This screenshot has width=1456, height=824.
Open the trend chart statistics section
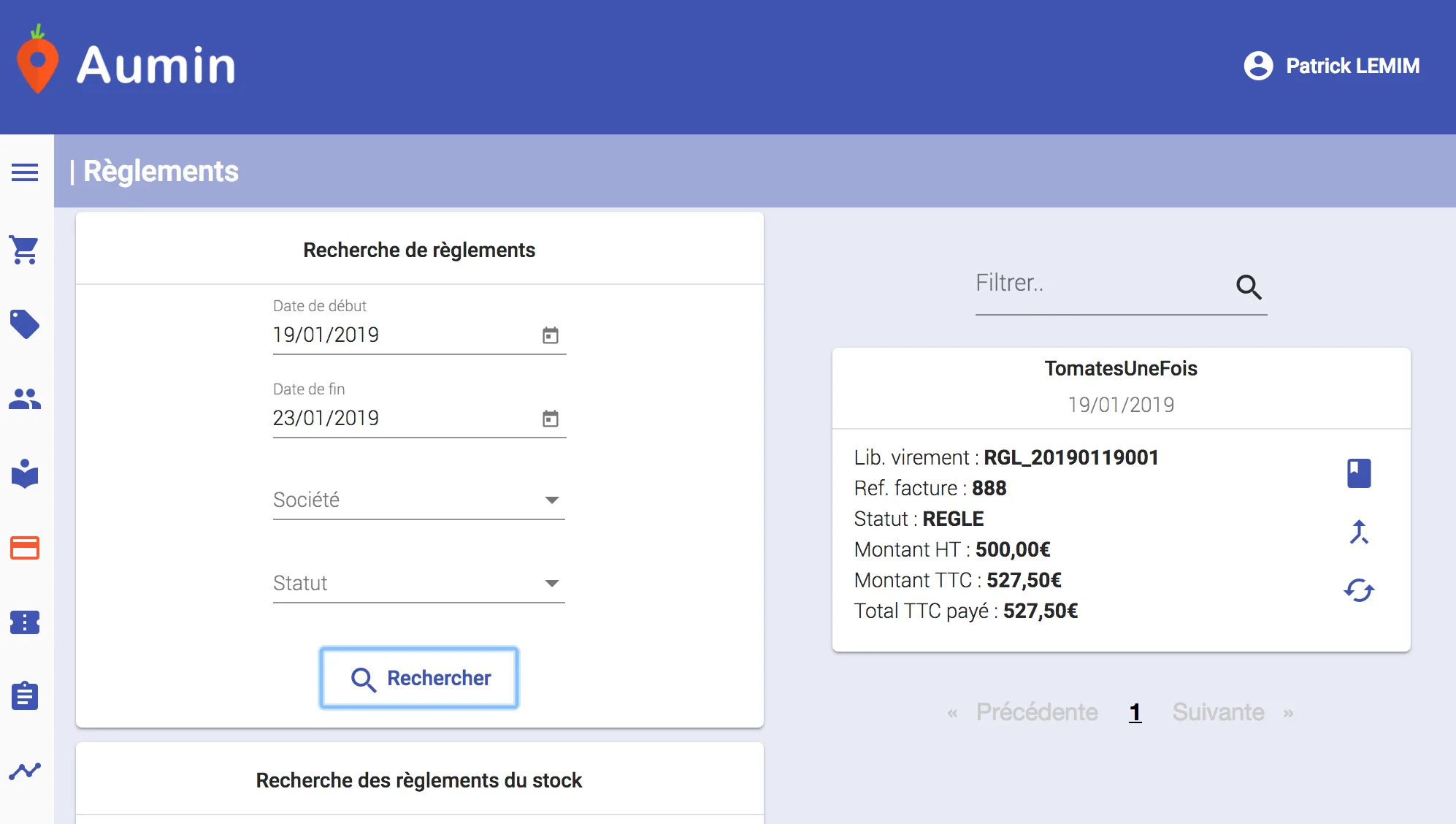tap(25, 771)
